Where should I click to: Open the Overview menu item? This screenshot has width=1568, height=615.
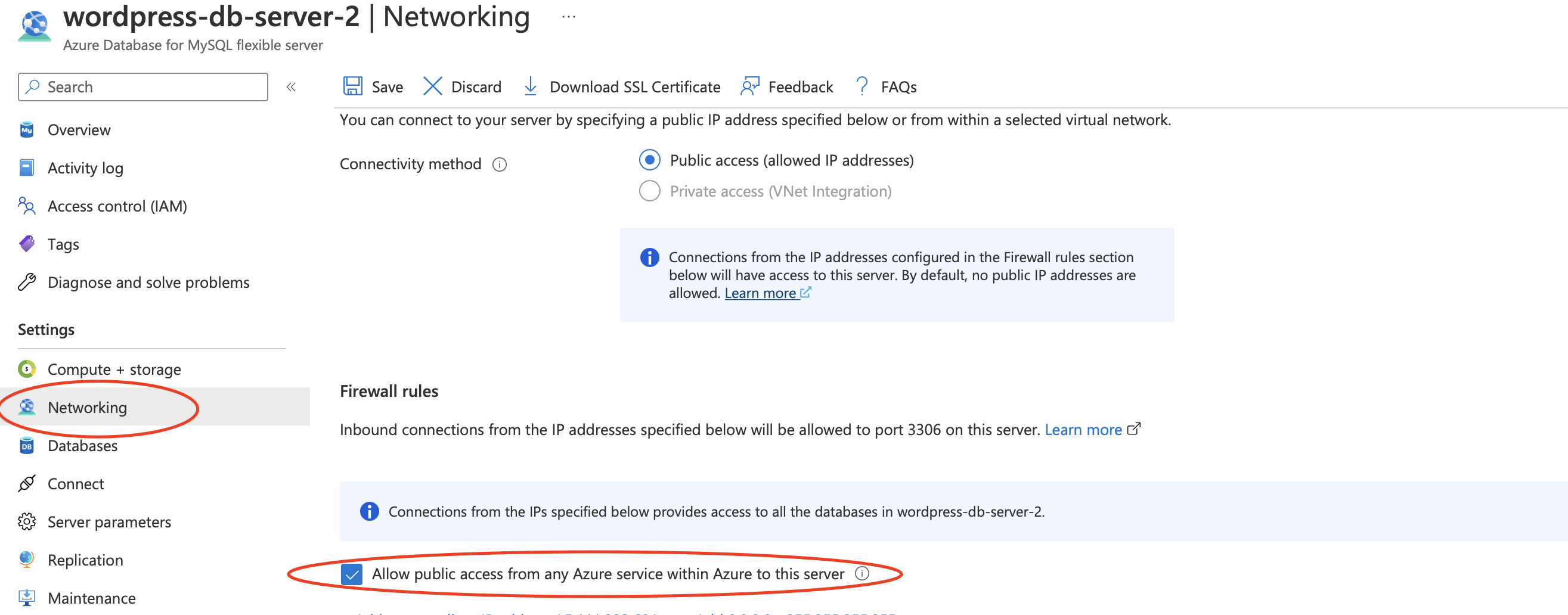point(79,129)
